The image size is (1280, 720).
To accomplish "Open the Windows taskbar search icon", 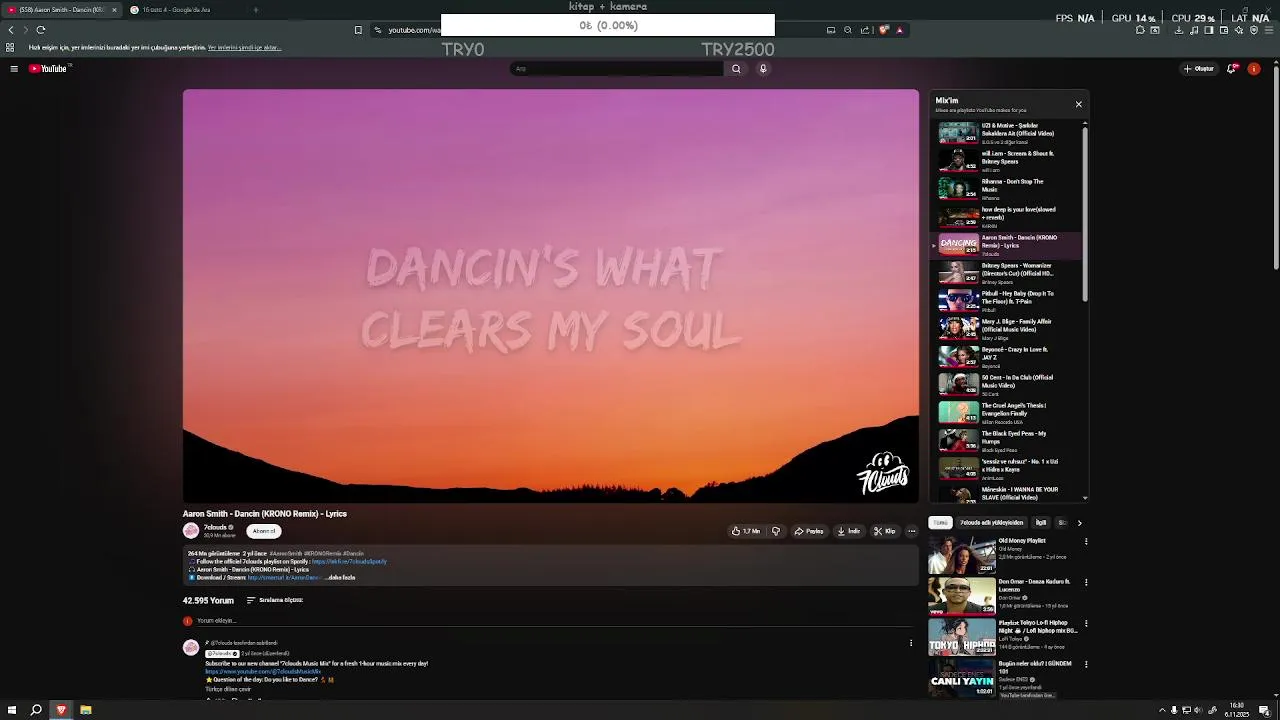I will 36,710.
